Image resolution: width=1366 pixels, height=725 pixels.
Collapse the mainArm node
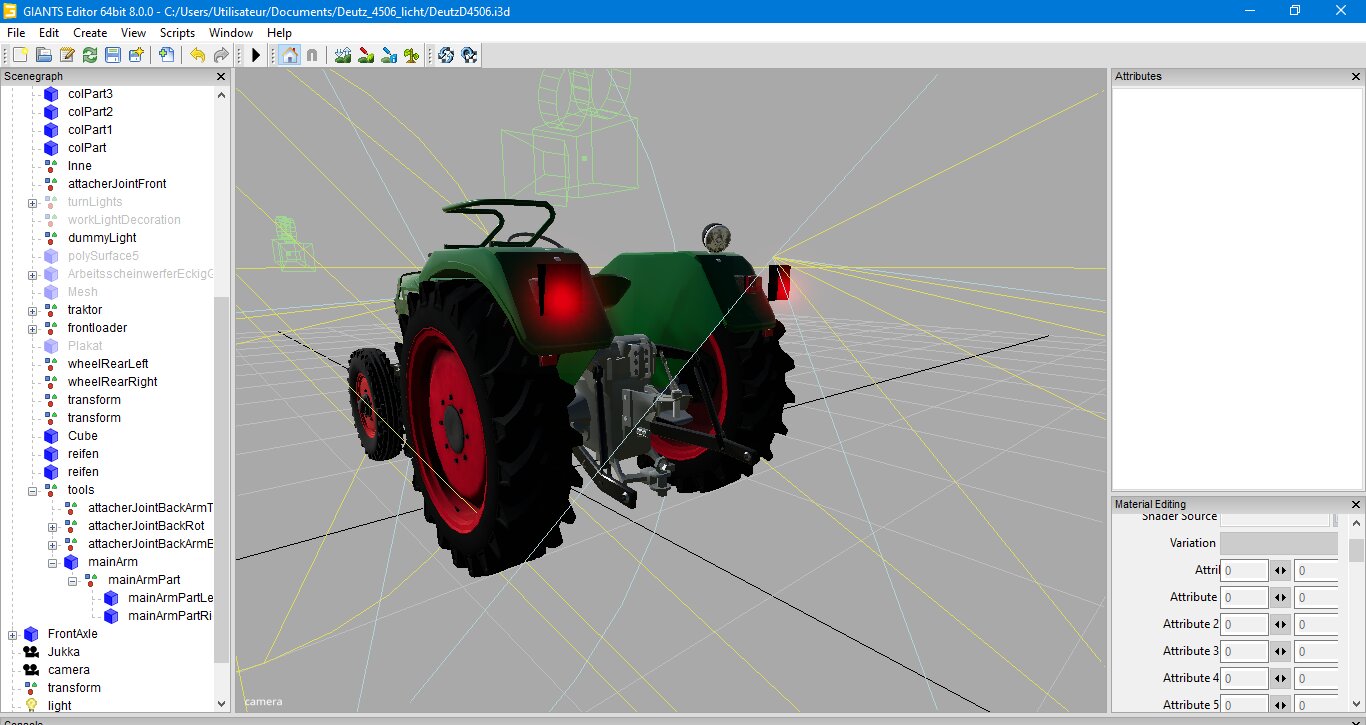[52, 562]
